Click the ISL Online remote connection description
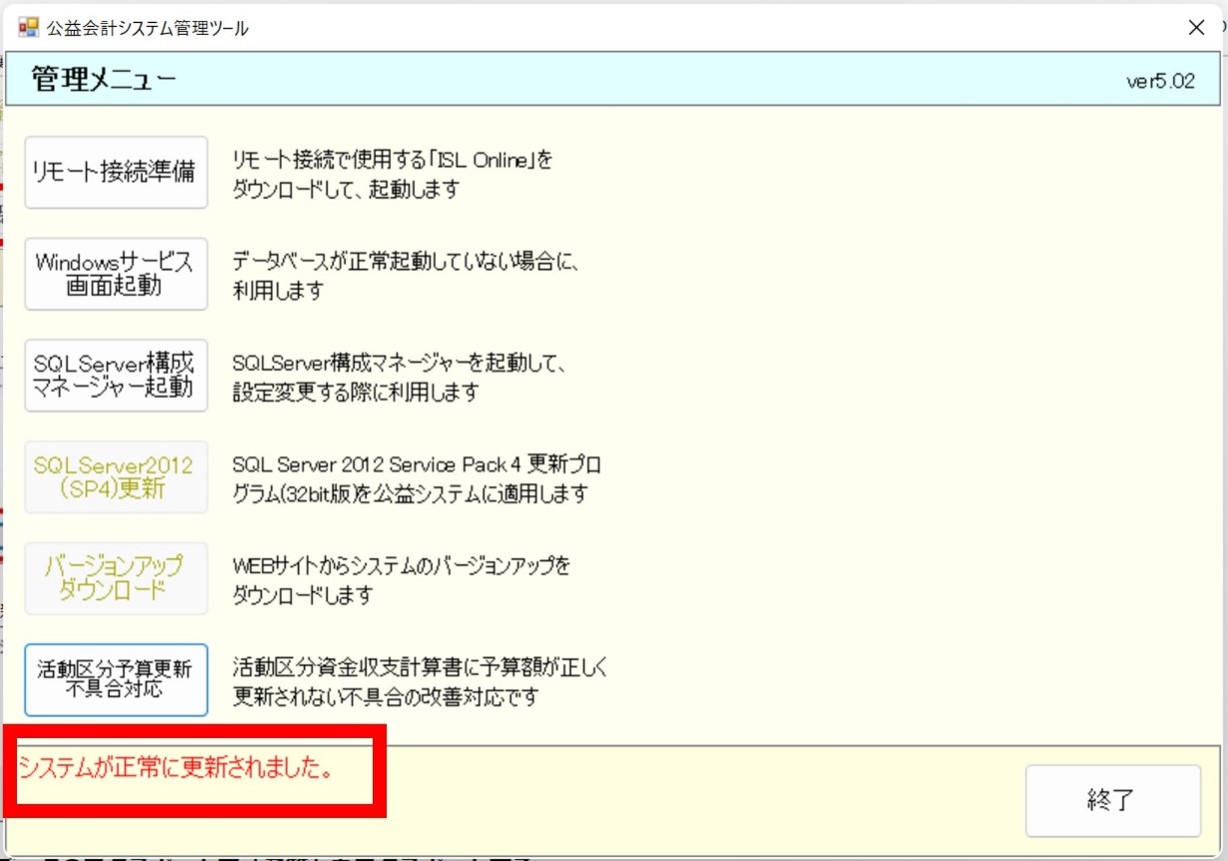The width and height of the screenshot is (1228, 861). click(392, 174)
